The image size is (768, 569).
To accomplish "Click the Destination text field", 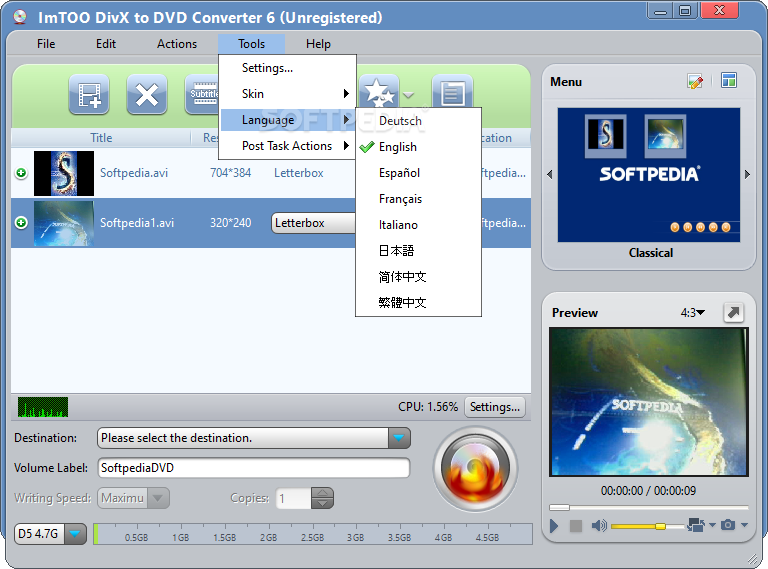I will 243,438.
